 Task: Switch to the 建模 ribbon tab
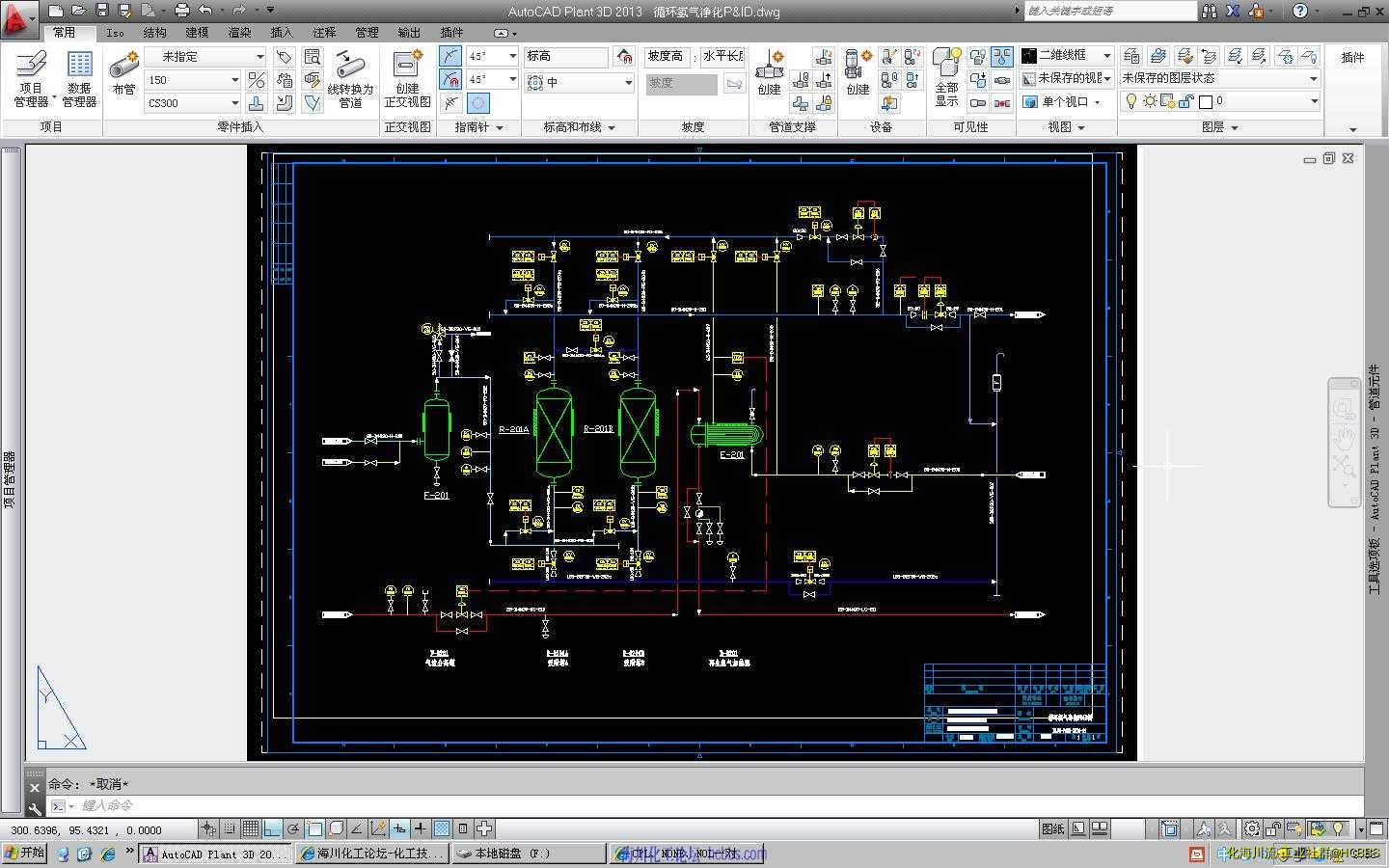[x=197, y=32]
